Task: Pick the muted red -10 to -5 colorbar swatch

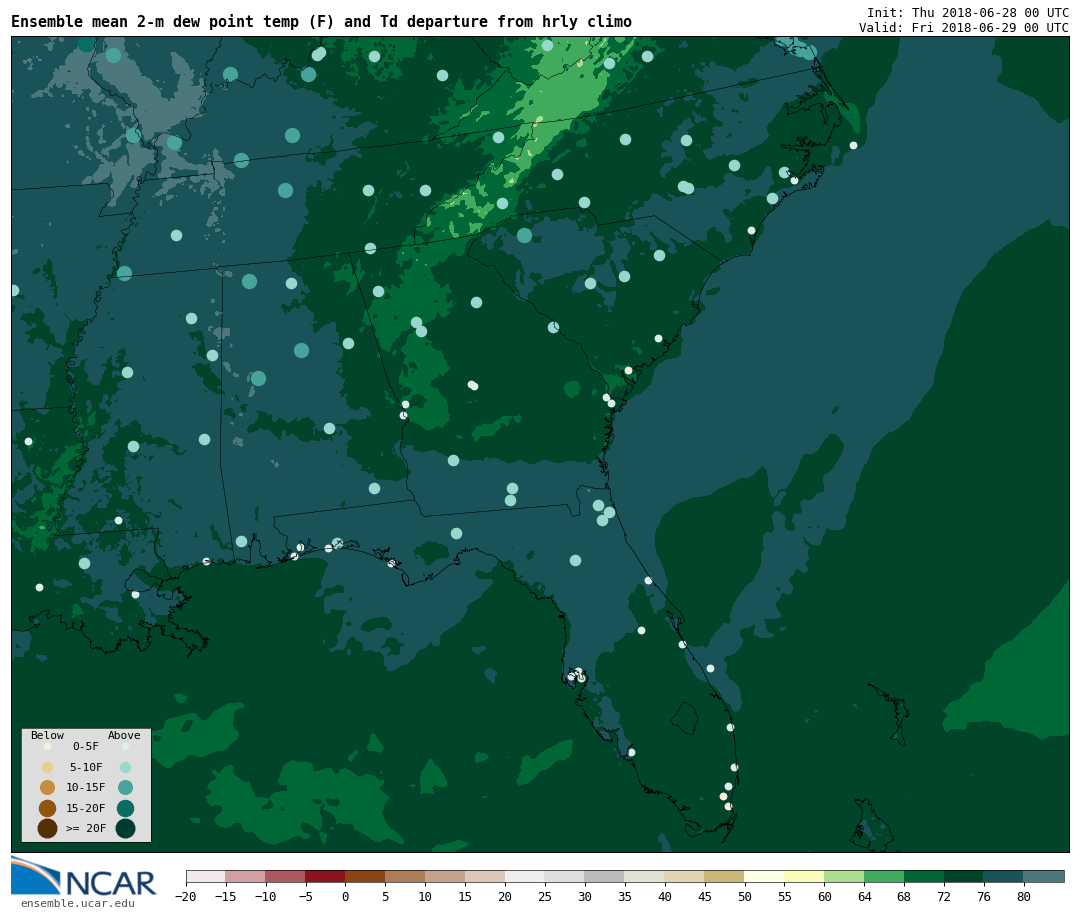Action: click(x=286, y=876)
